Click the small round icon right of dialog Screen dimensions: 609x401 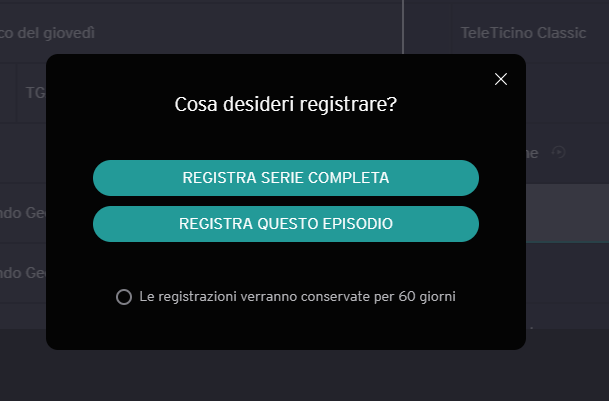(559, 153)
